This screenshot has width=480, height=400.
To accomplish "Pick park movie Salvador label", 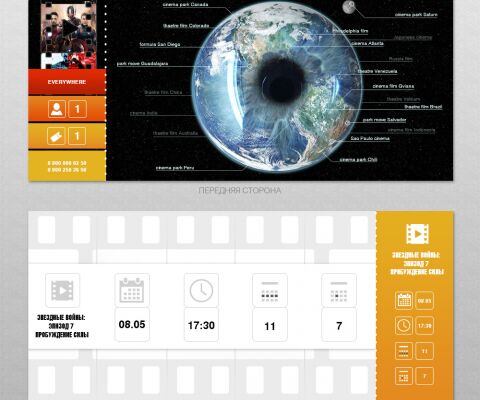I will click(x=384, y=120).
